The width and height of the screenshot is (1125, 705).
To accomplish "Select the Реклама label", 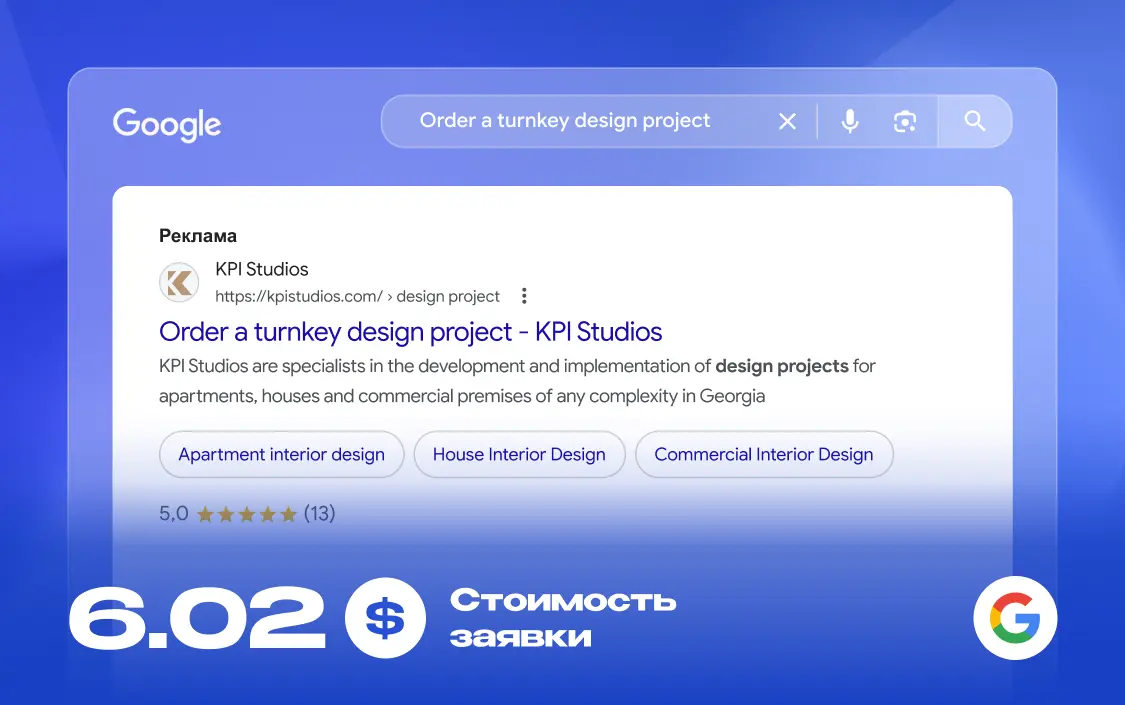I will click(x=196, y=235).
